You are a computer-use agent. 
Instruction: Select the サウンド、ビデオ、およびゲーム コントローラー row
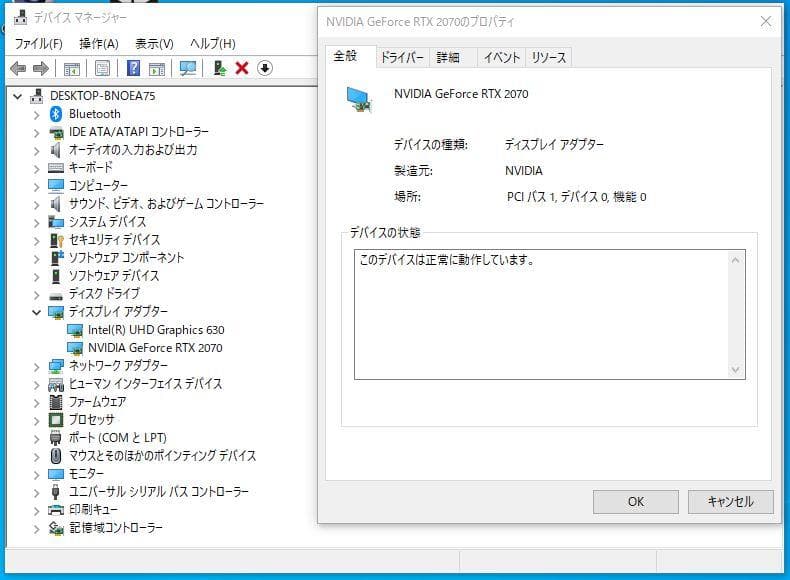tap(166, 204)
